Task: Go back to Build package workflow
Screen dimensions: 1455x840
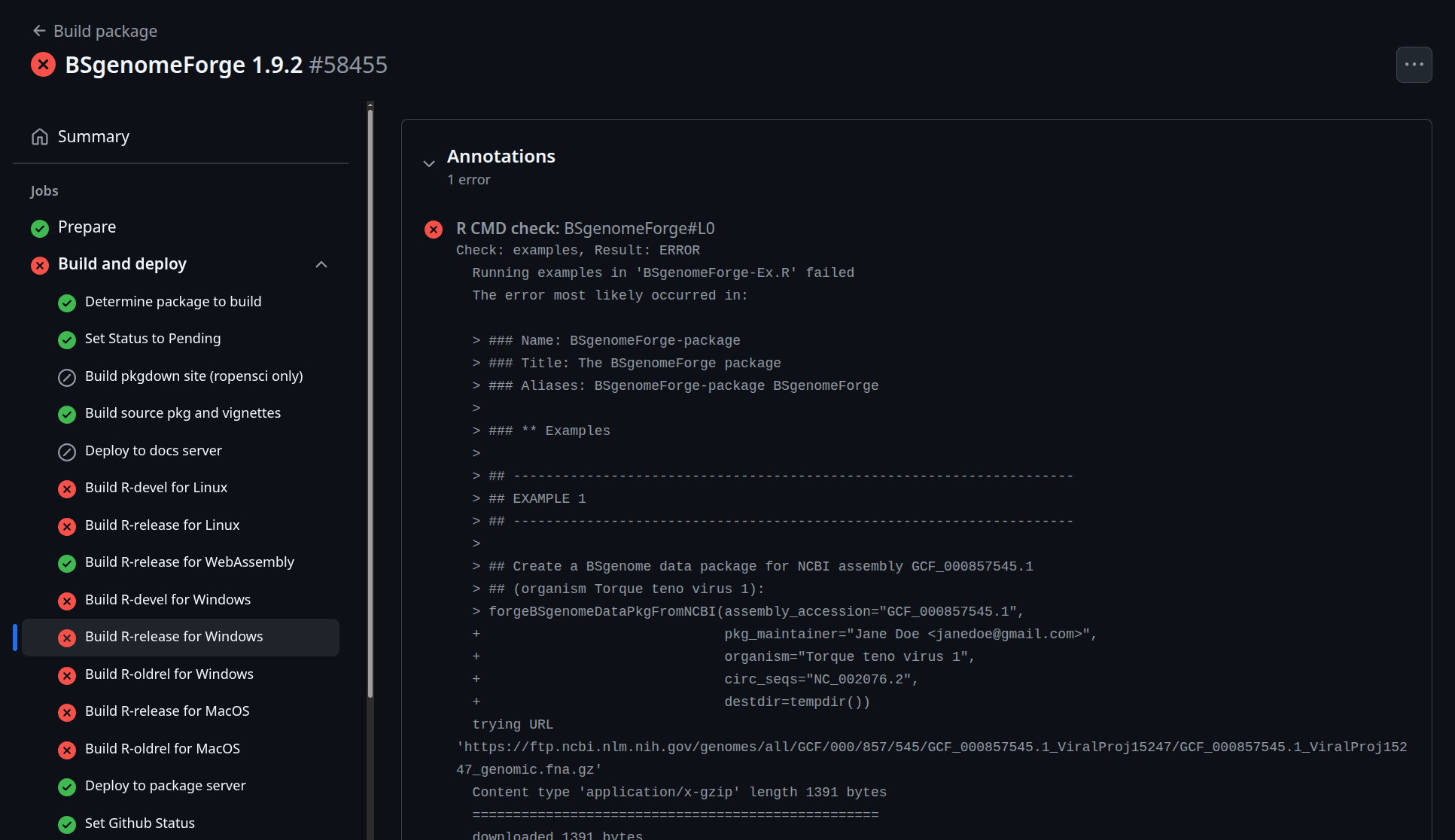Action: click(x=105, y=31)
